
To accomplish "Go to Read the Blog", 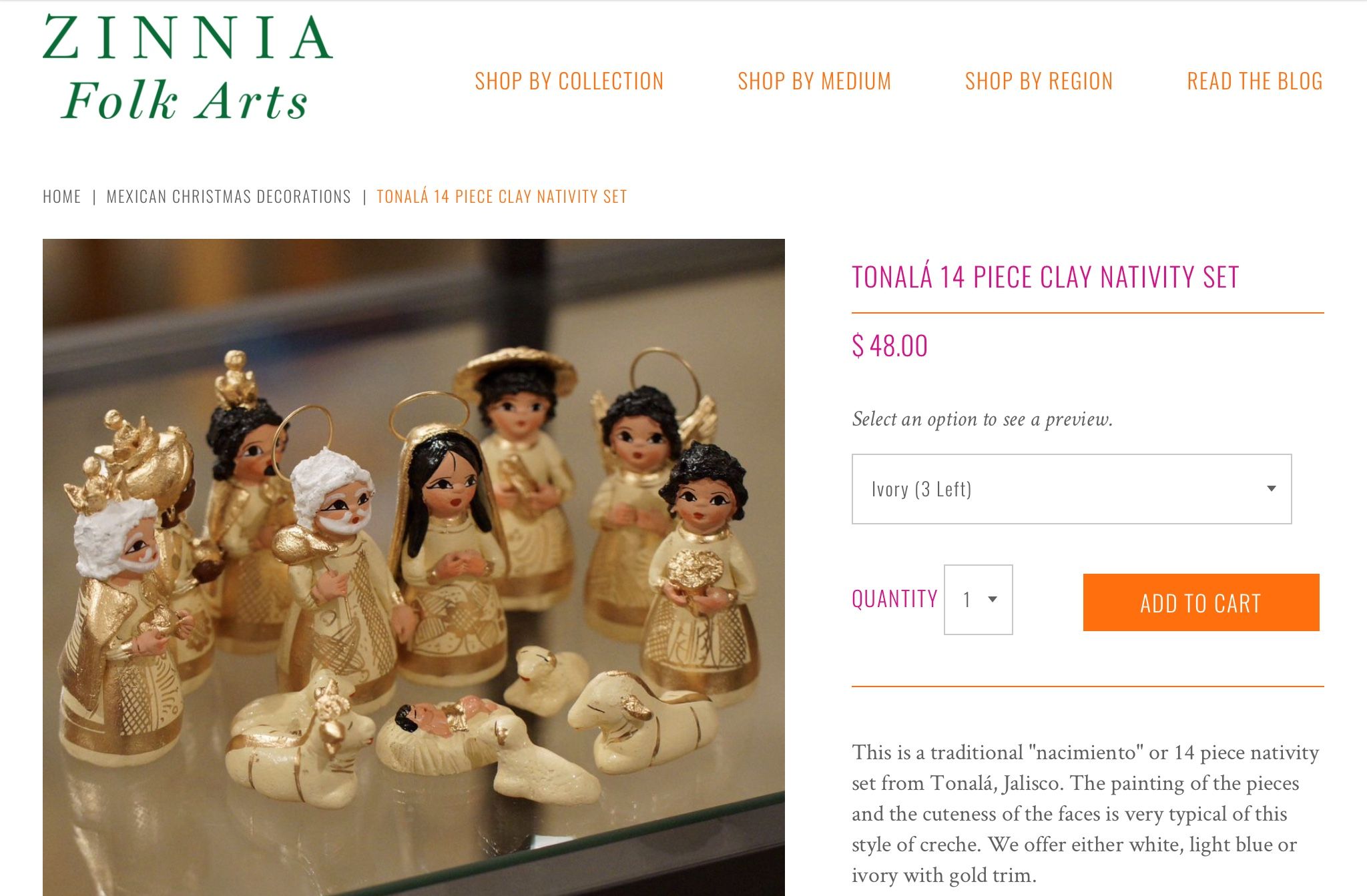I will pos(1255,81).
